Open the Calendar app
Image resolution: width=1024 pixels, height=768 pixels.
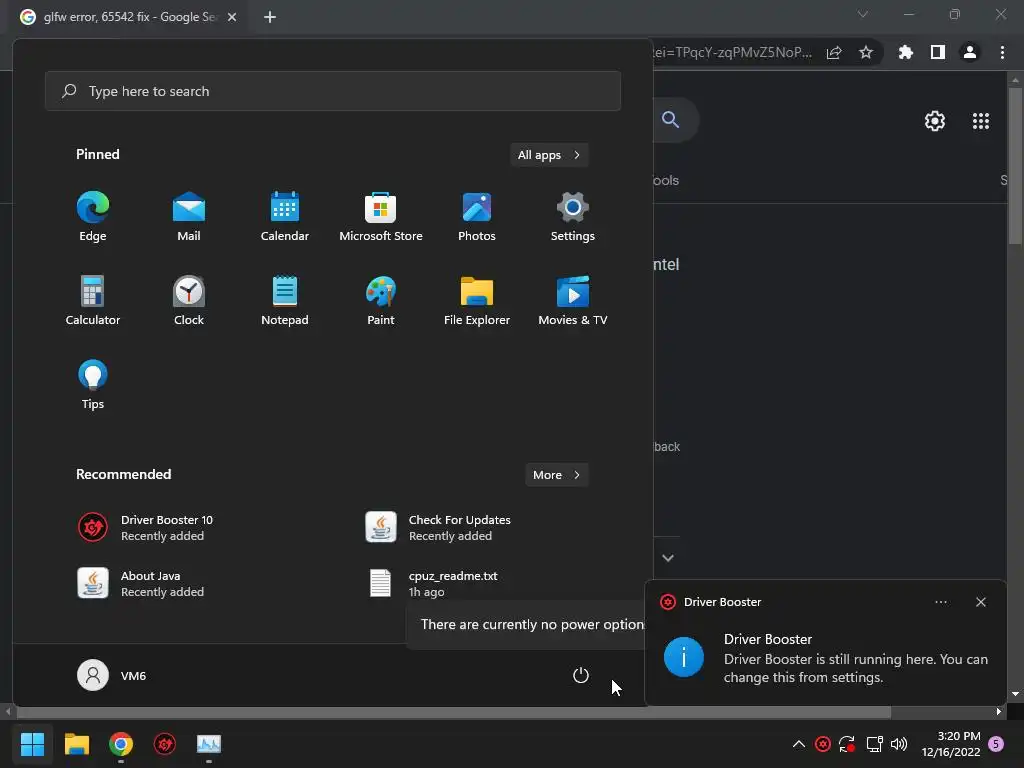coord(285,217)
